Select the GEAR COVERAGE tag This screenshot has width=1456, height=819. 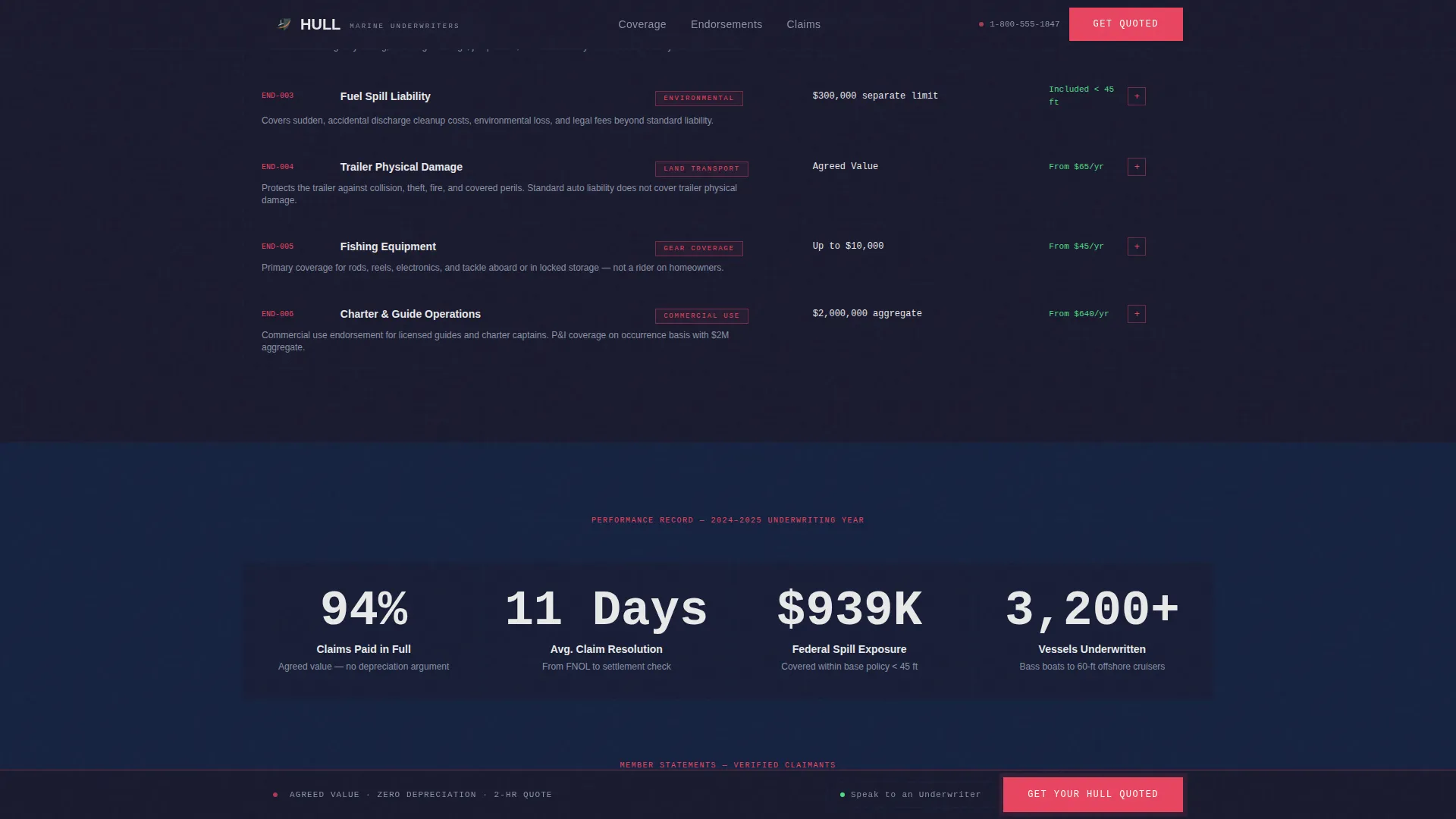(x=699, y=249)
